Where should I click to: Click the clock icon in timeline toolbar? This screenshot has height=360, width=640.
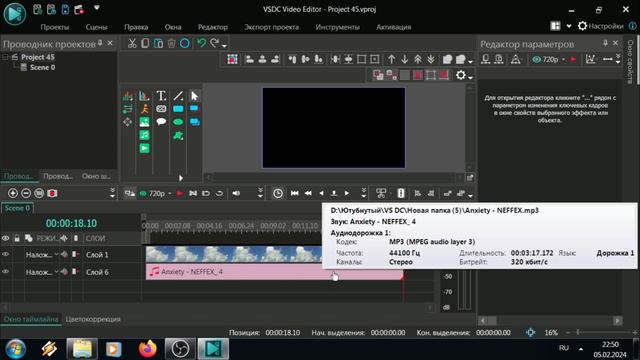coord(278,193)
